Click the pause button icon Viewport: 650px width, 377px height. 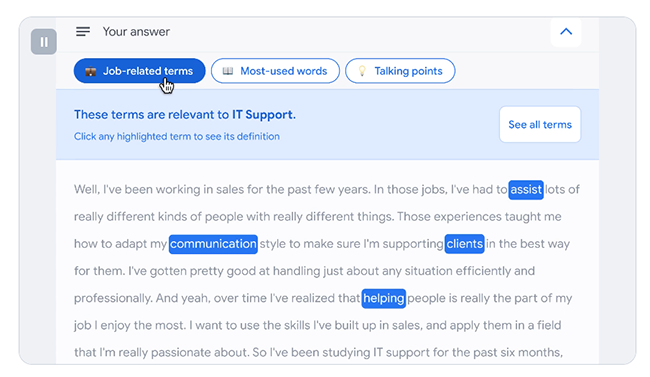point(44,41)
